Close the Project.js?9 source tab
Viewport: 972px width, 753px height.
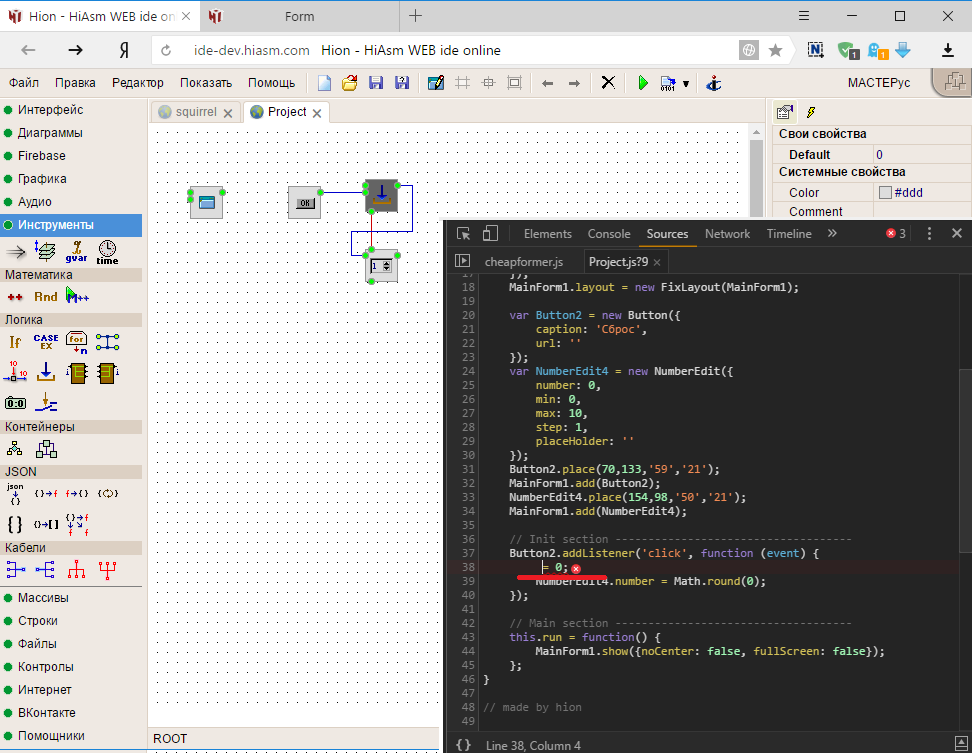click(x=657, y=262)
